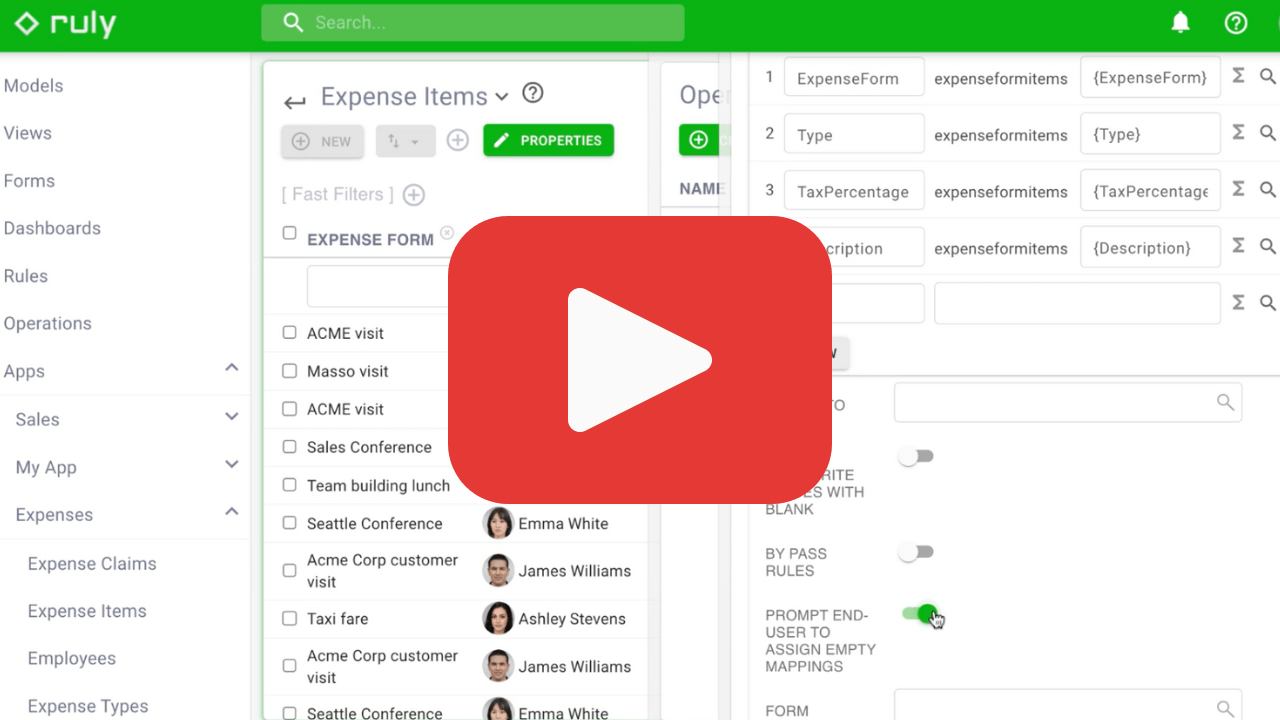Screen dimensions: 1280x720
Task: Click the name Ashley Stevens
Action: (572, 619)
